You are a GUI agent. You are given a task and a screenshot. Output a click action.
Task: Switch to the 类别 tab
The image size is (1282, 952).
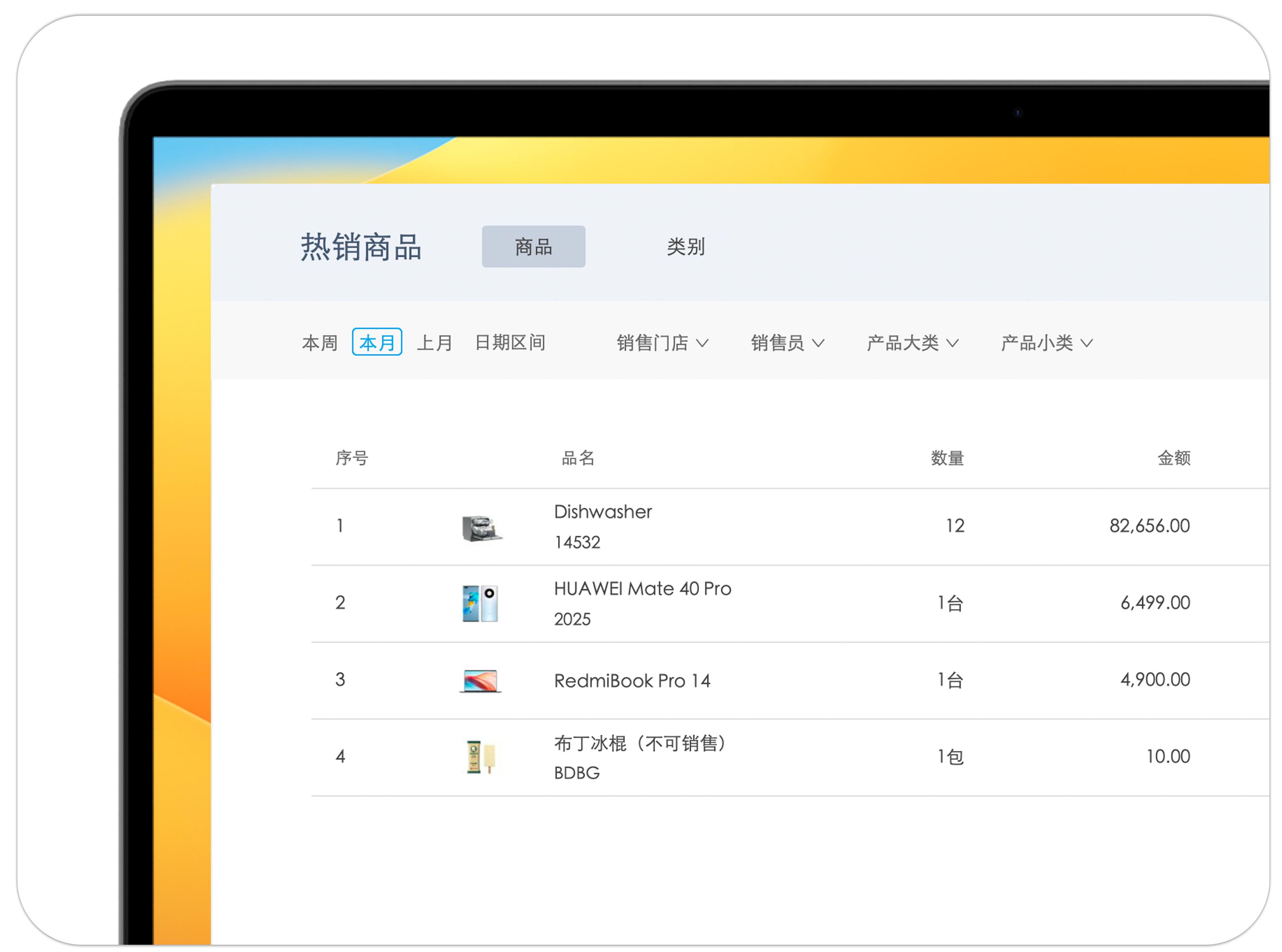tap(686, 247)
